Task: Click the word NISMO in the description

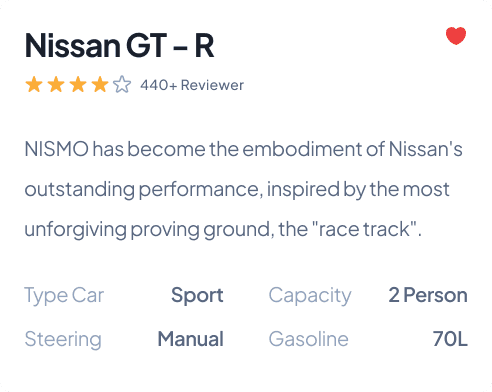Action: [x=57, y=149]
